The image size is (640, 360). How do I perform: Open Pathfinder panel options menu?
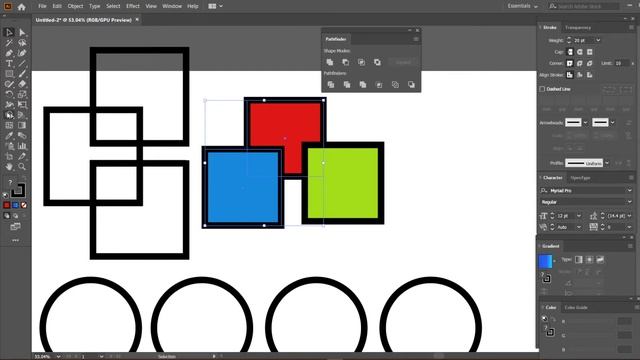(x=416, y=39)
